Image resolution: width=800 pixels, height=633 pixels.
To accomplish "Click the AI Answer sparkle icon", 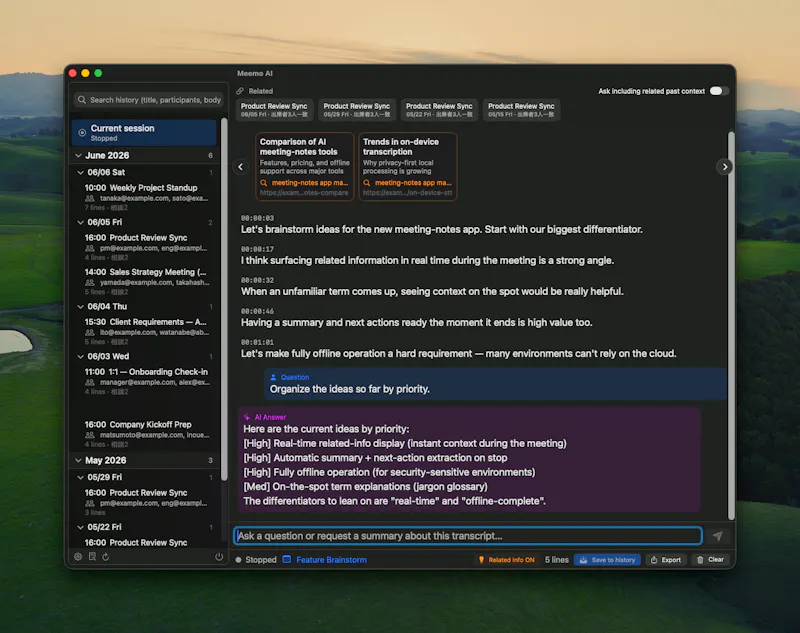I will 247,417.
